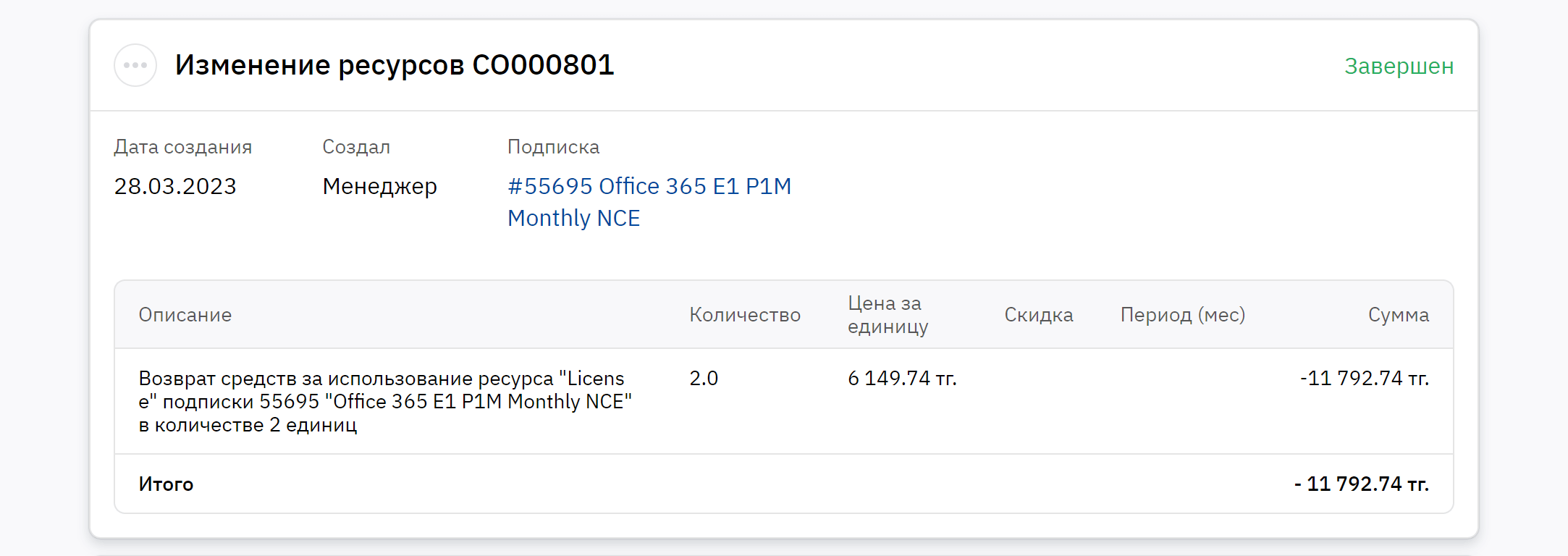Click the refund description text in the table row

pos(385,401)
